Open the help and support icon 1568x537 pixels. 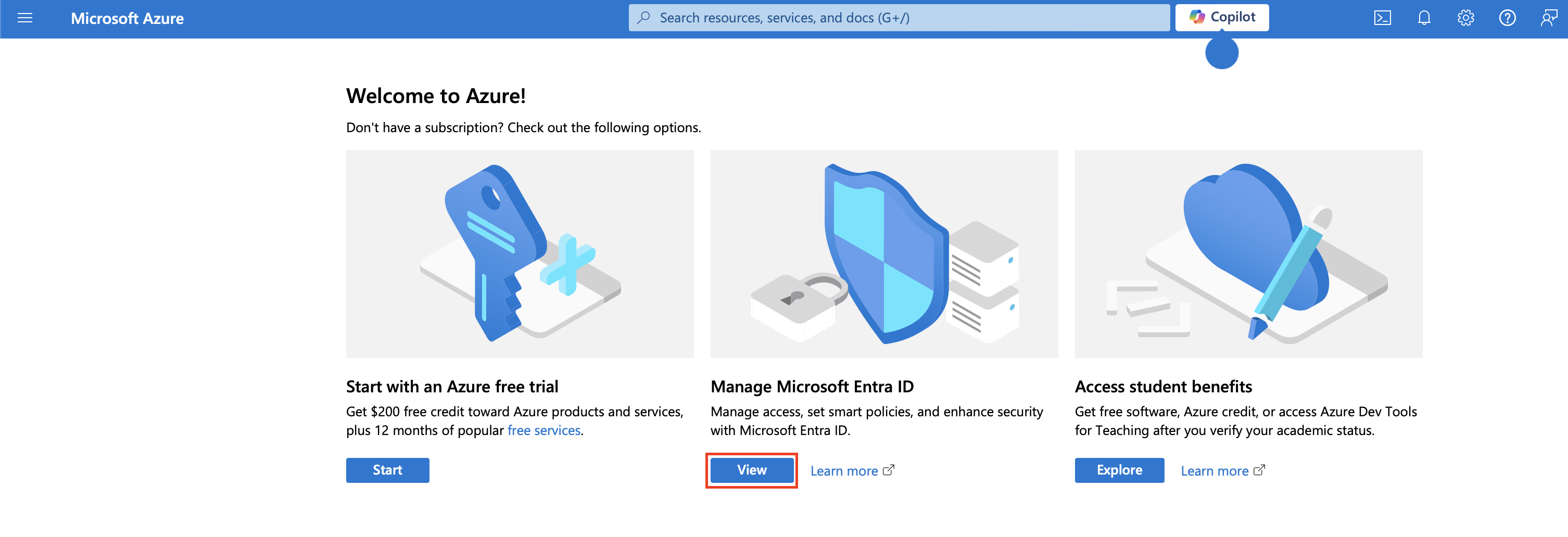point(1507,18)
